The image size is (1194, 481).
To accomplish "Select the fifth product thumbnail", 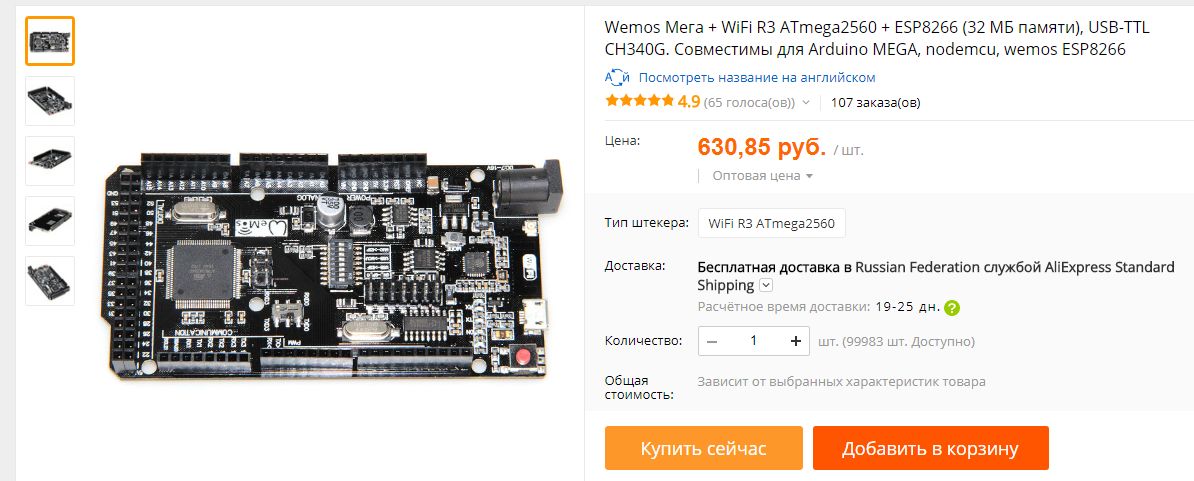I will tap(50, 281).
